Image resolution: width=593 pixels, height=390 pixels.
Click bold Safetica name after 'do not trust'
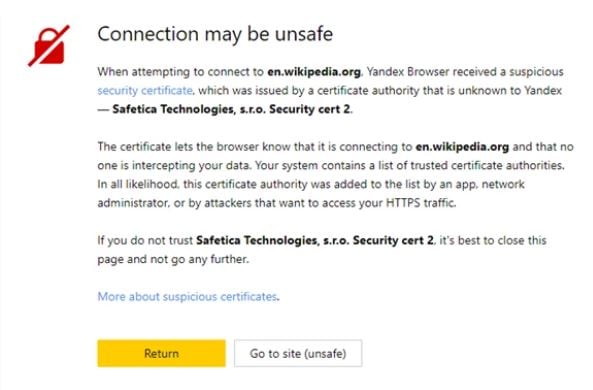(x=315, y=241)
